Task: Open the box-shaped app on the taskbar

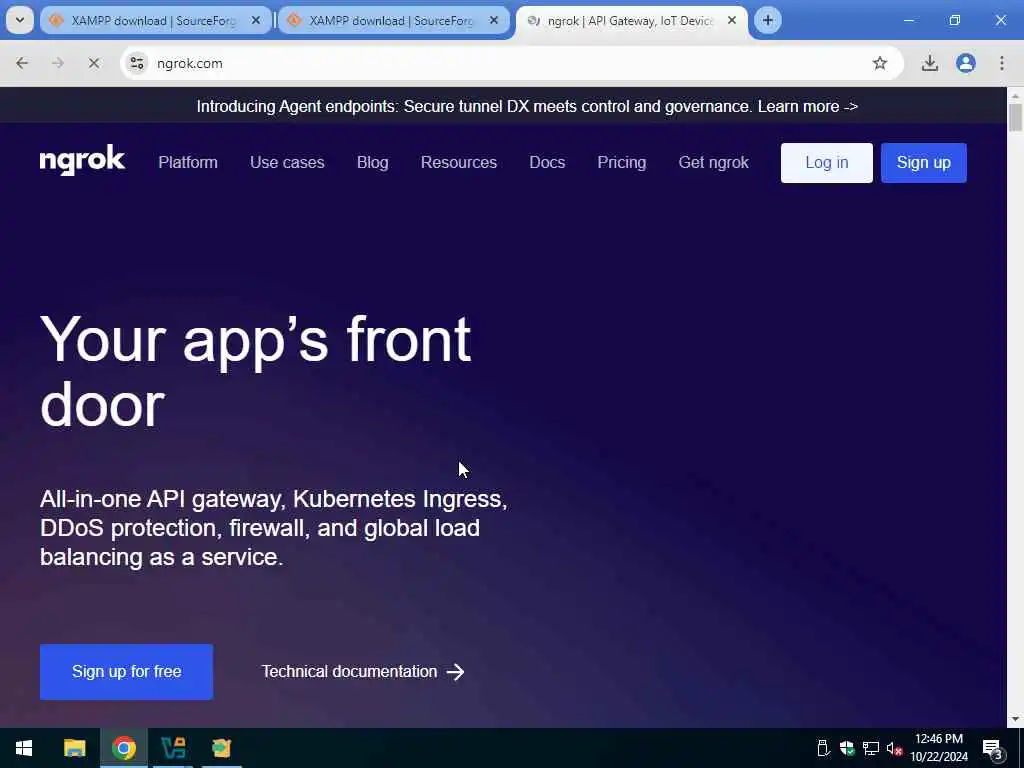Action: tap(222, 748)
